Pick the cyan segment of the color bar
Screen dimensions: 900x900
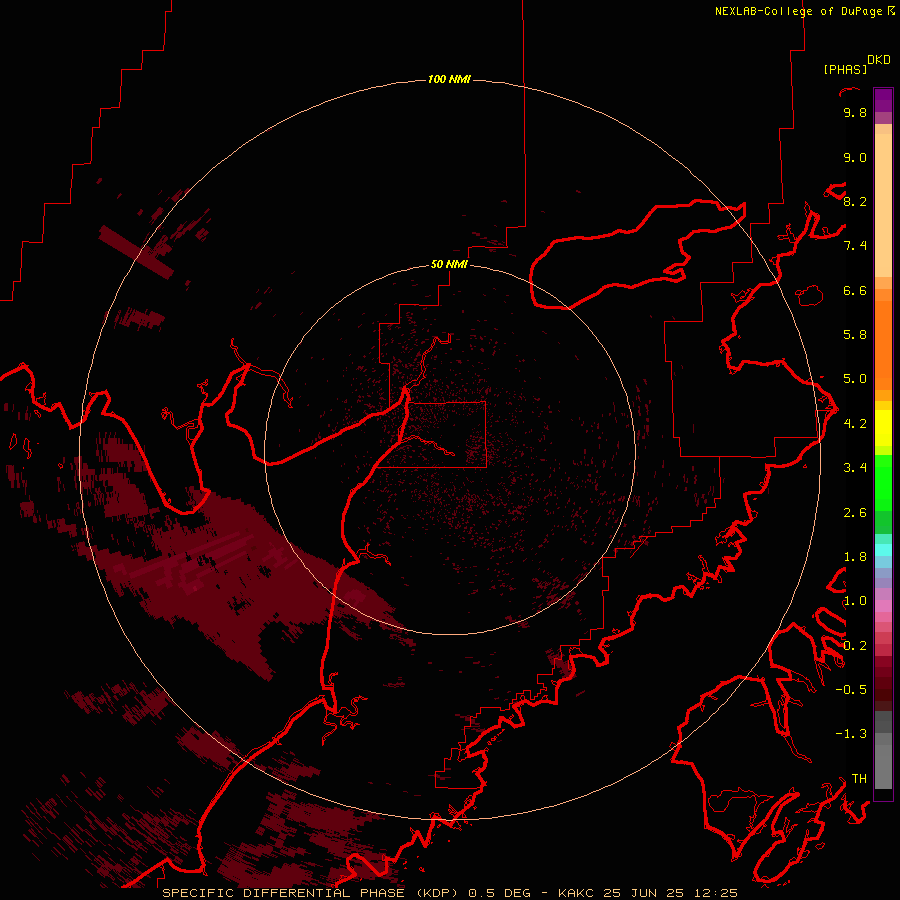(x=883, y=550)
